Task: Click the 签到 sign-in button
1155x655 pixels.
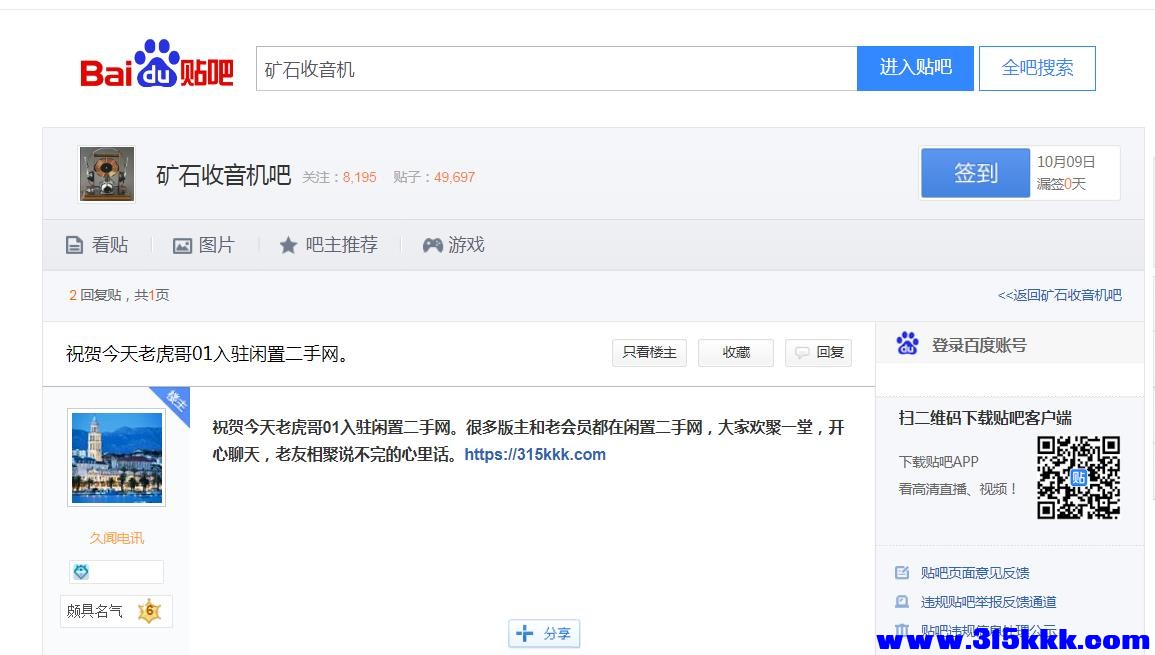Action: [975, 172]
